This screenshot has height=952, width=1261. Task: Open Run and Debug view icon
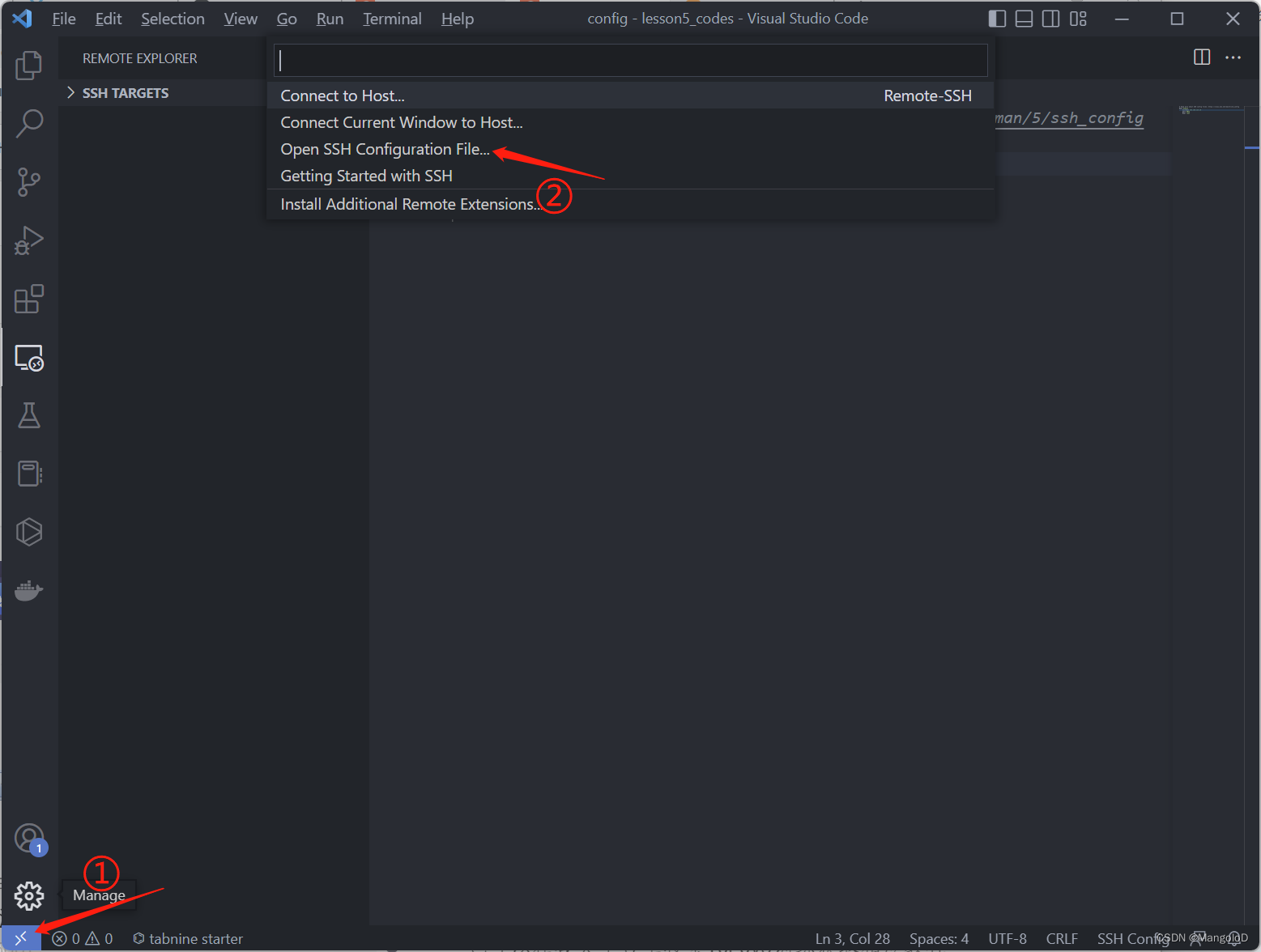[x=29, y=240]
